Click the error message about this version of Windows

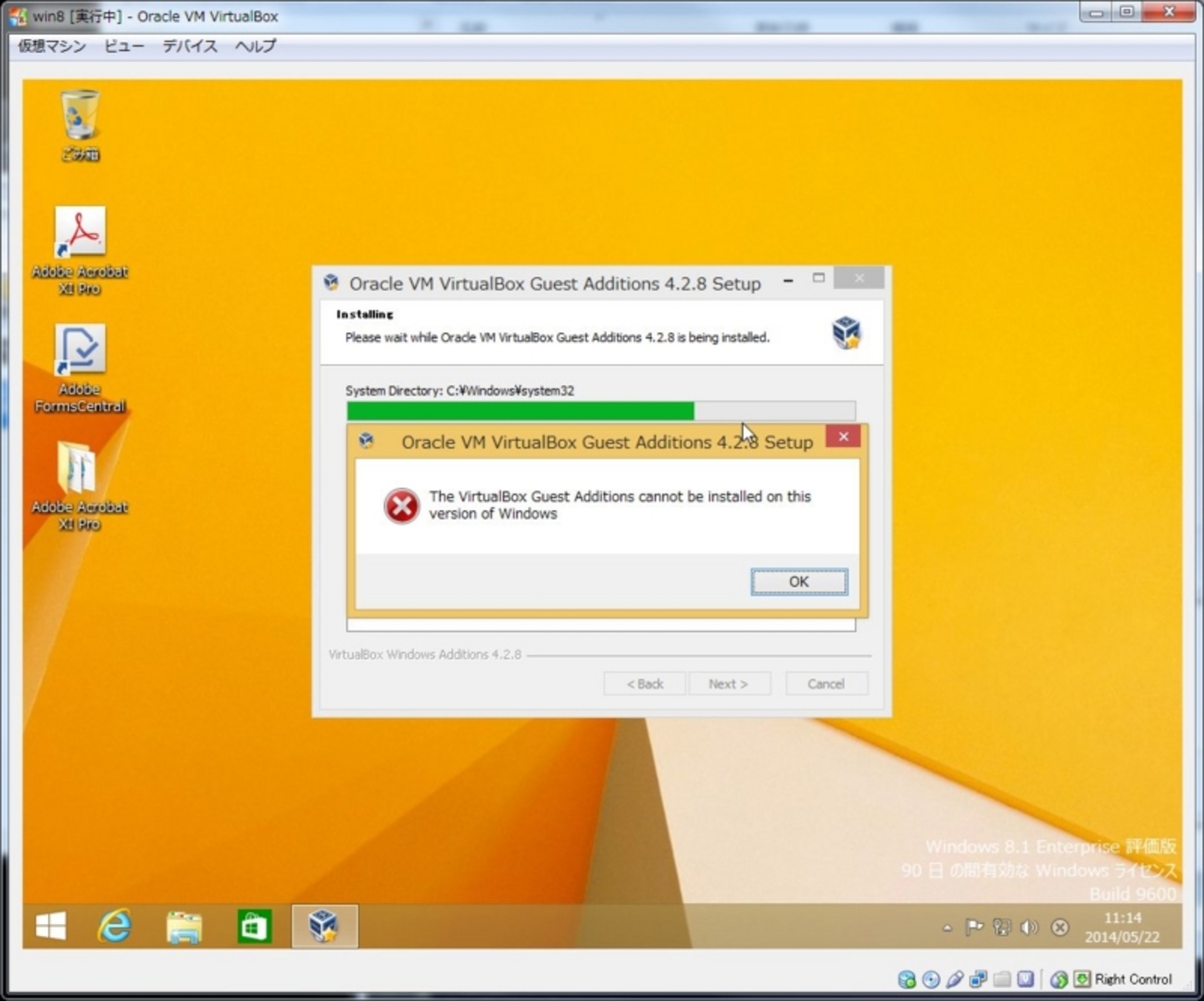[x=620, y=505]
